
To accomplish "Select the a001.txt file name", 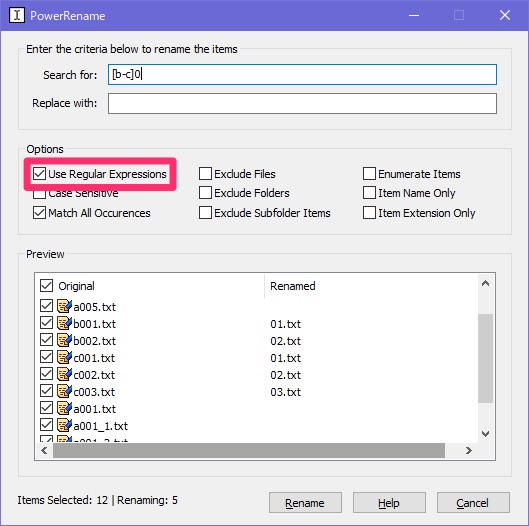I will [x=94, y=409].
